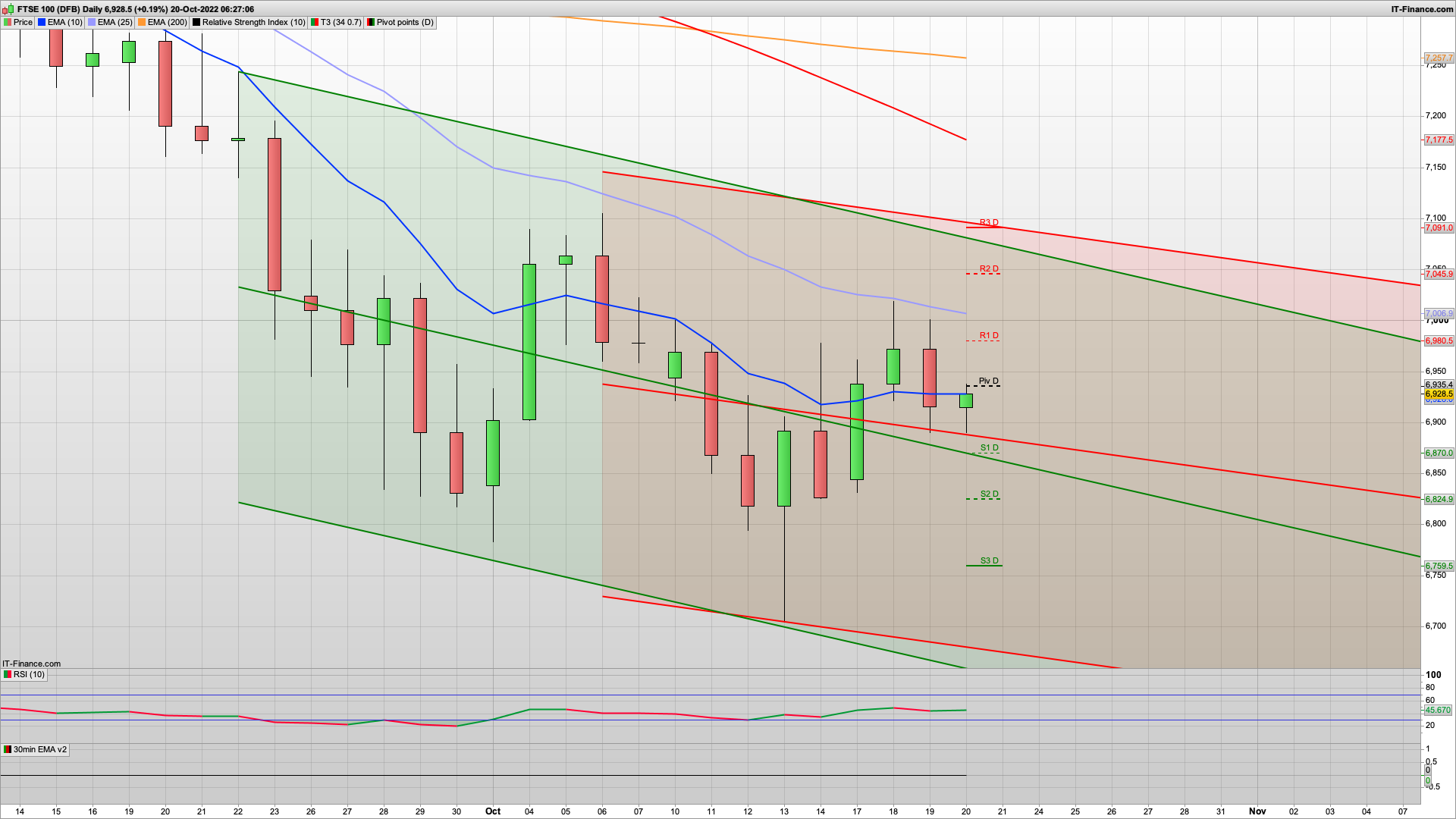
Task: Select the R3 D pivot label
Action: click(x=989, y=223)
